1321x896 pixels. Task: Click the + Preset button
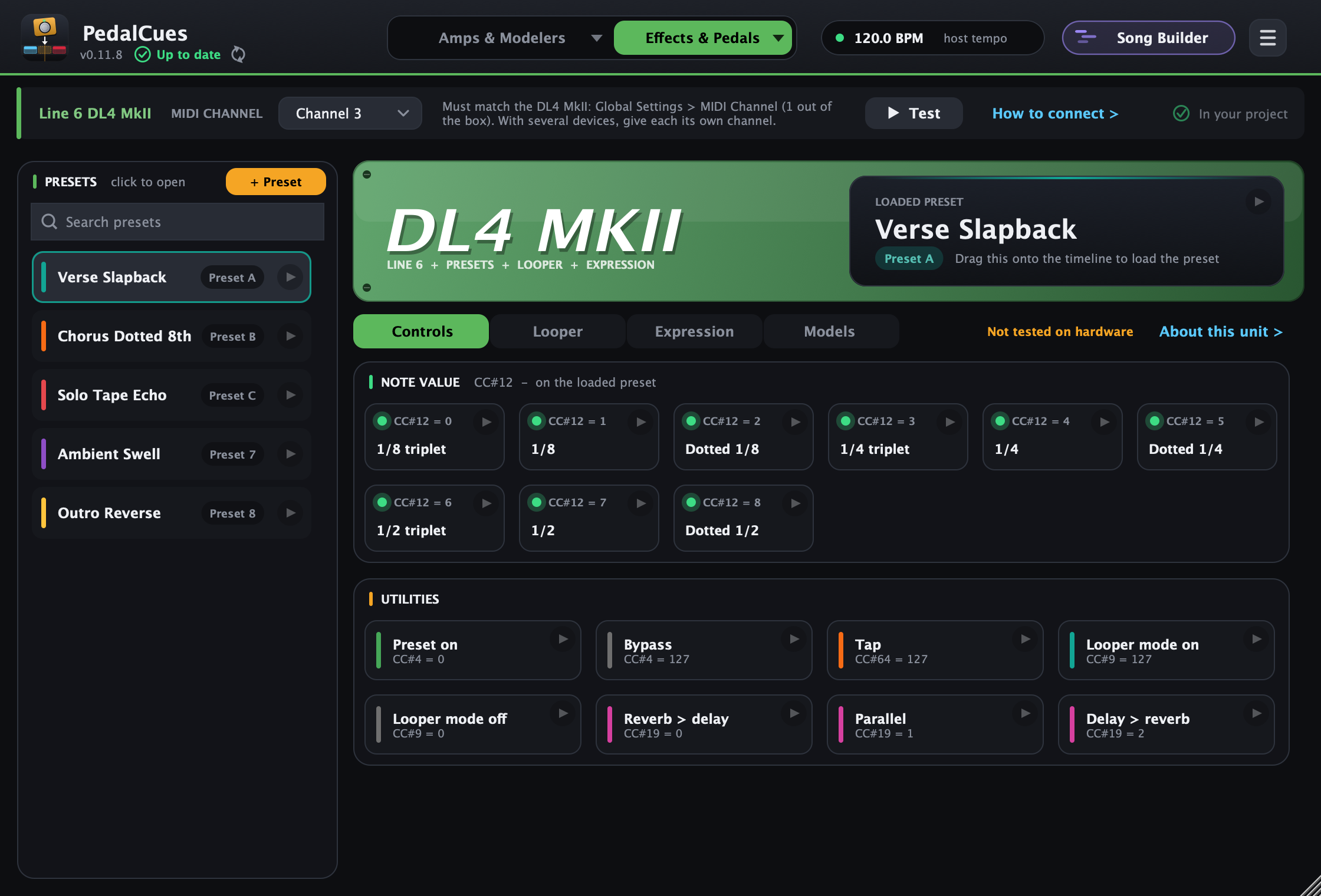(275, 182)
